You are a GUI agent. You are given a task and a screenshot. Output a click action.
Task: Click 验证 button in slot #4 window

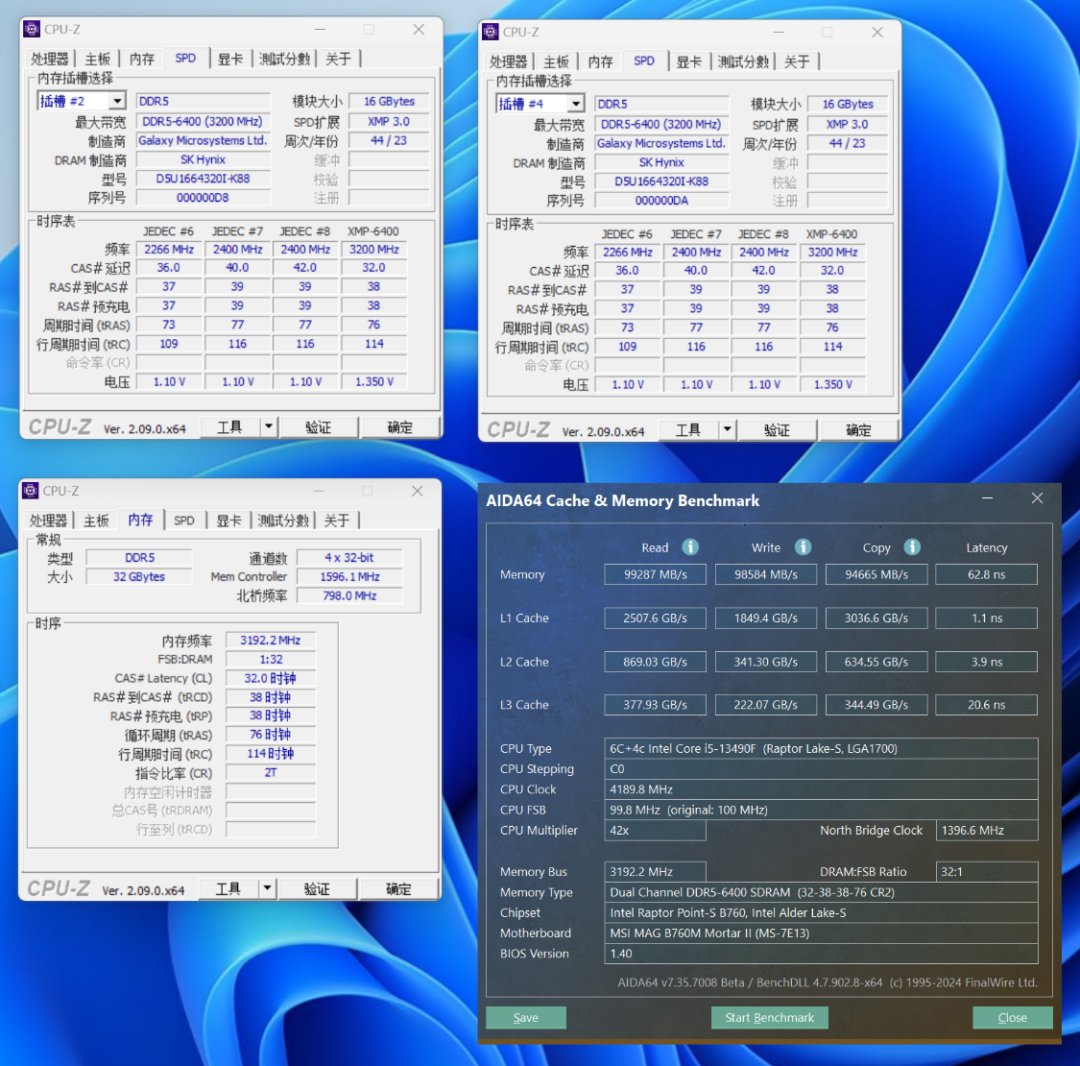pyautogui.click(x=777, y=430)
